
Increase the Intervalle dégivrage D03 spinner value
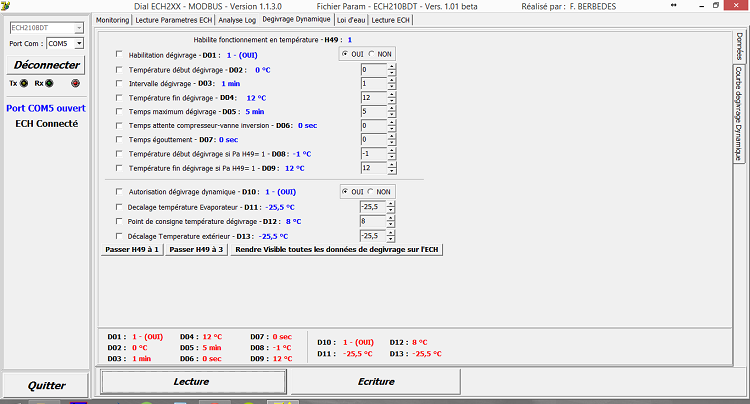[x=392, y=80]
